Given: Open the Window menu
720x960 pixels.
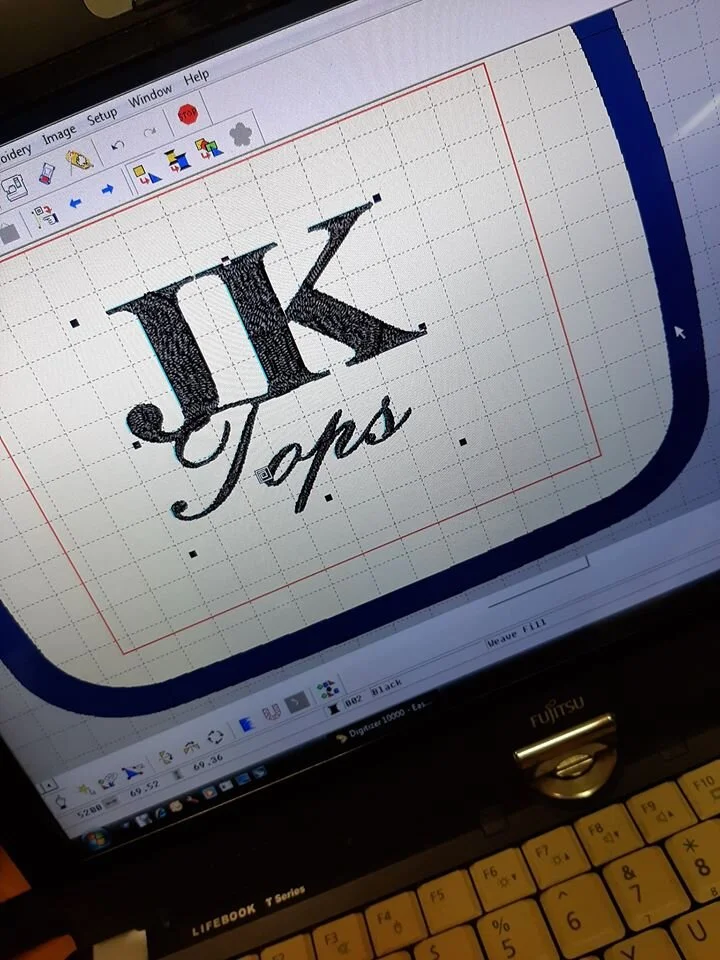Looking at the screenshot, I should (149, 96).
